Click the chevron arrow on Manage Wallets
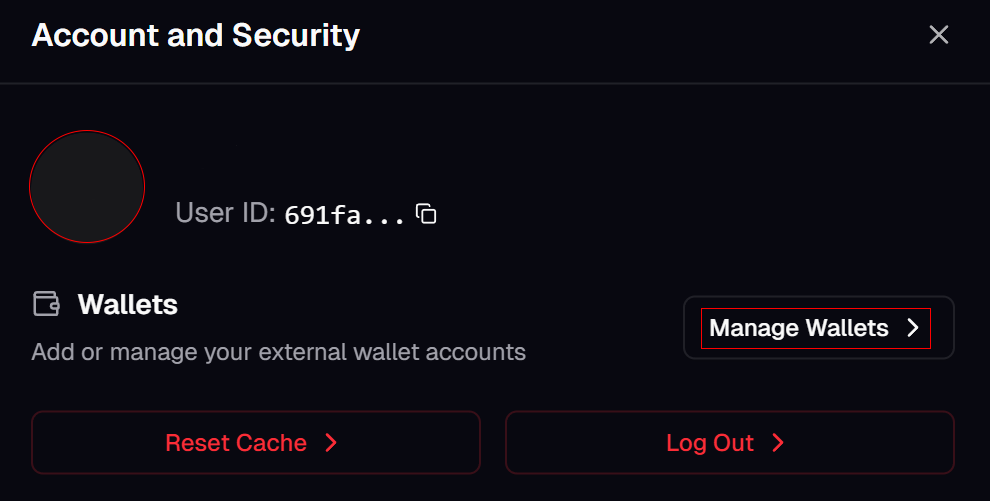Image resolution: width=990 pixels, height=501 pixels. (x=912, y=328)
